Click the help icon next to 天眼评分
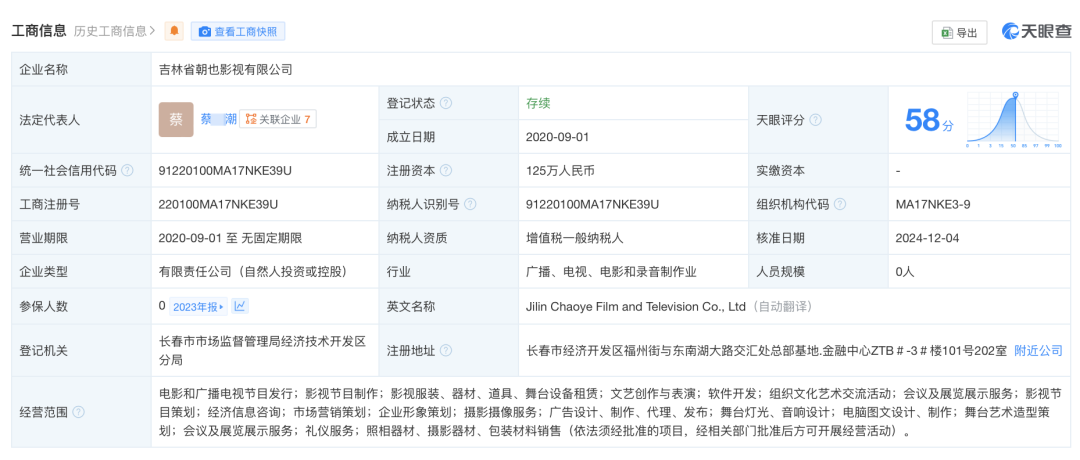The height and width of the screenshot is (460, 1080). coord(815,120)
